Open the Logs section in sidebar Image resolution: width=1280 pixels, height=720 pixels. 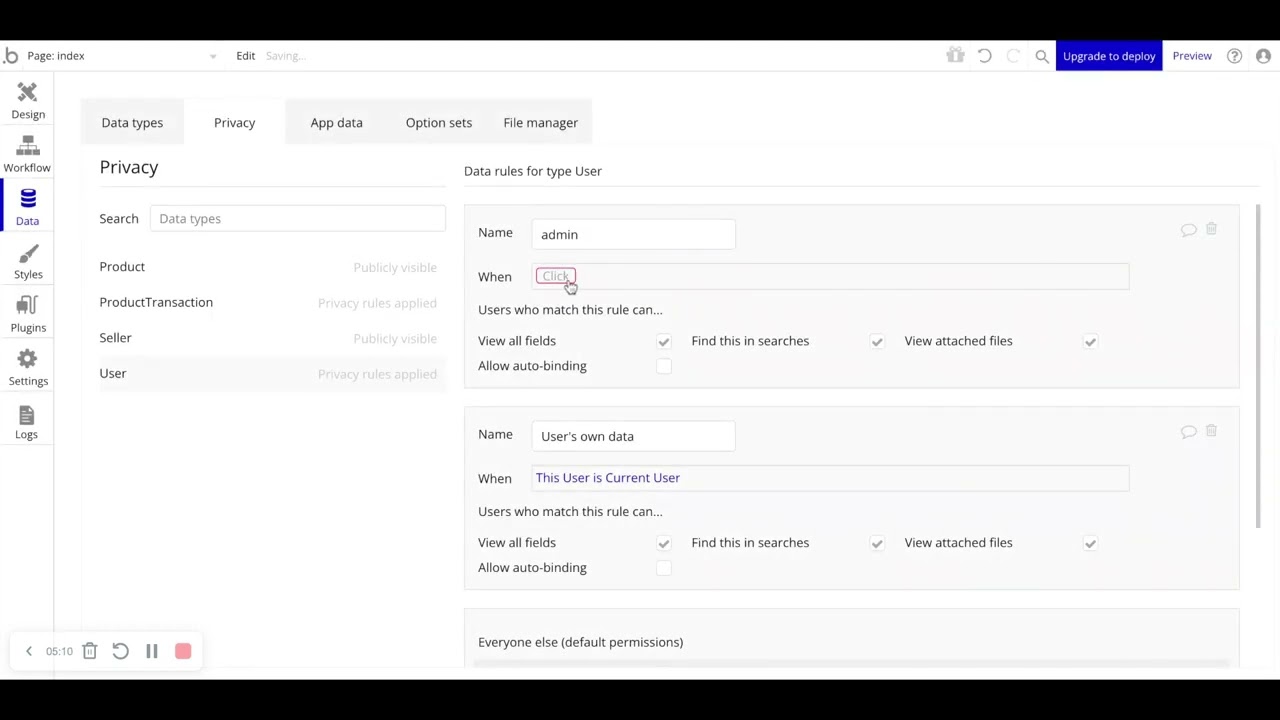pos(27,421)
